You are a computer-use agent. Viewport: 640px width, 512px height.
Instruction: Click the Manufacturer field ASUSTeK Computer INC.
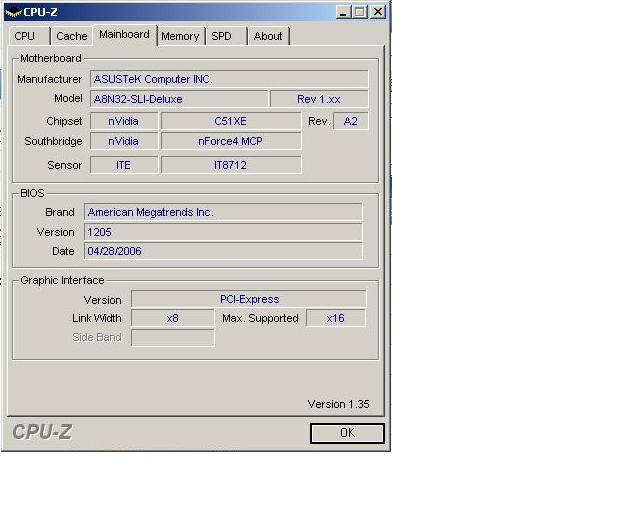click(229, 79)
